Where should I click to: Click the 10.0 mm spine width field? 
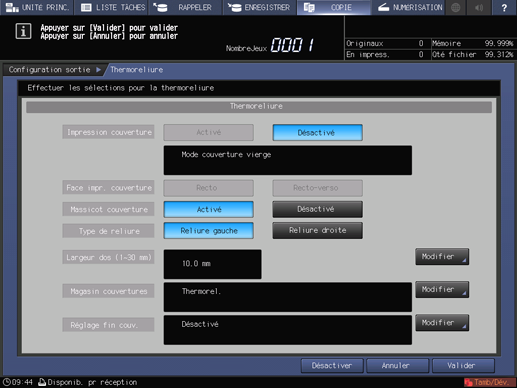[x=212, y=264]
